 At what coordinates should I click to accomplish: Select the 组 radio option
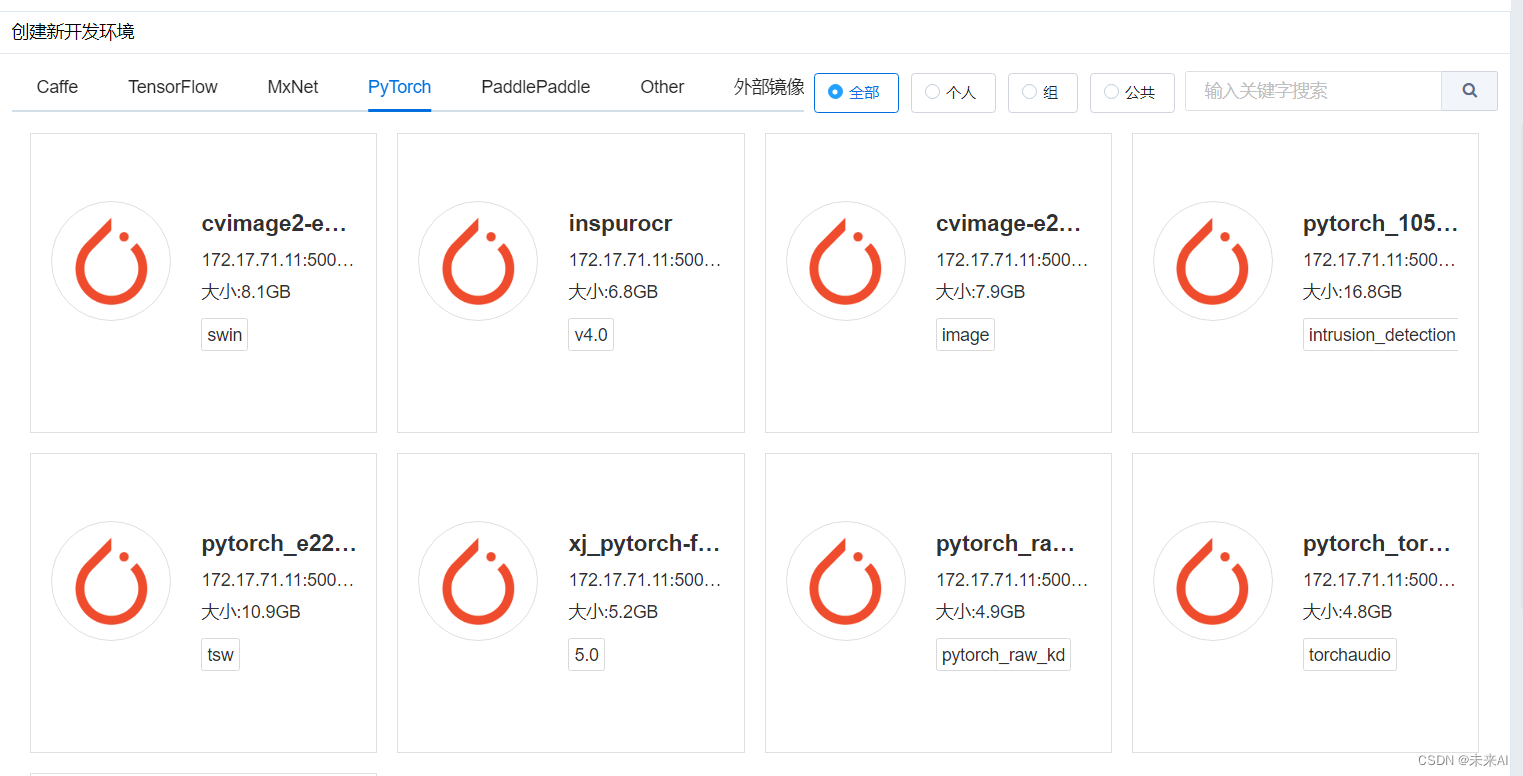(x=1042, y=92)
